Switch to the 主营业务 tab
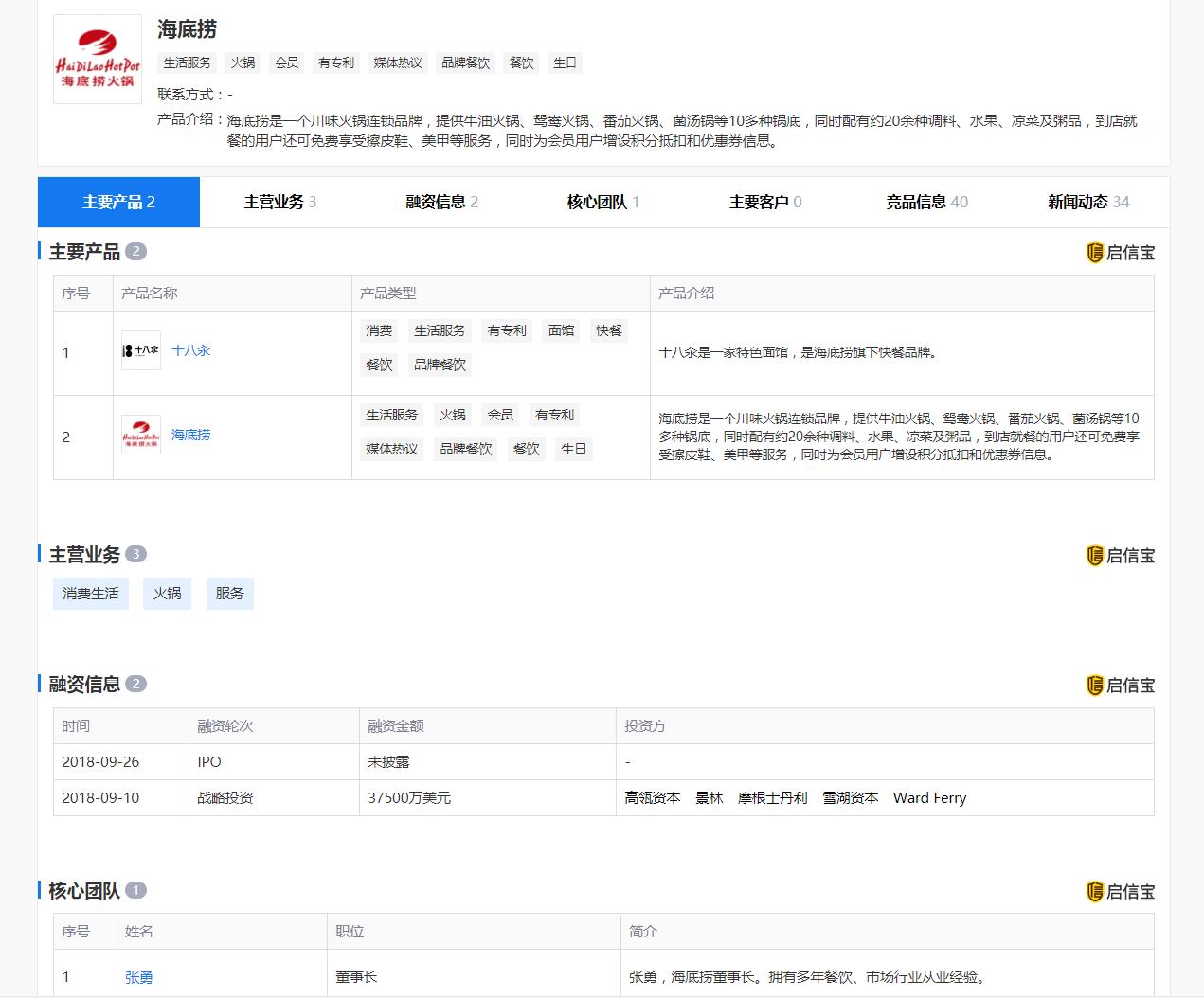Image resolution: width=1204 pixels, height=998 pixels. [x=280, y=202]
